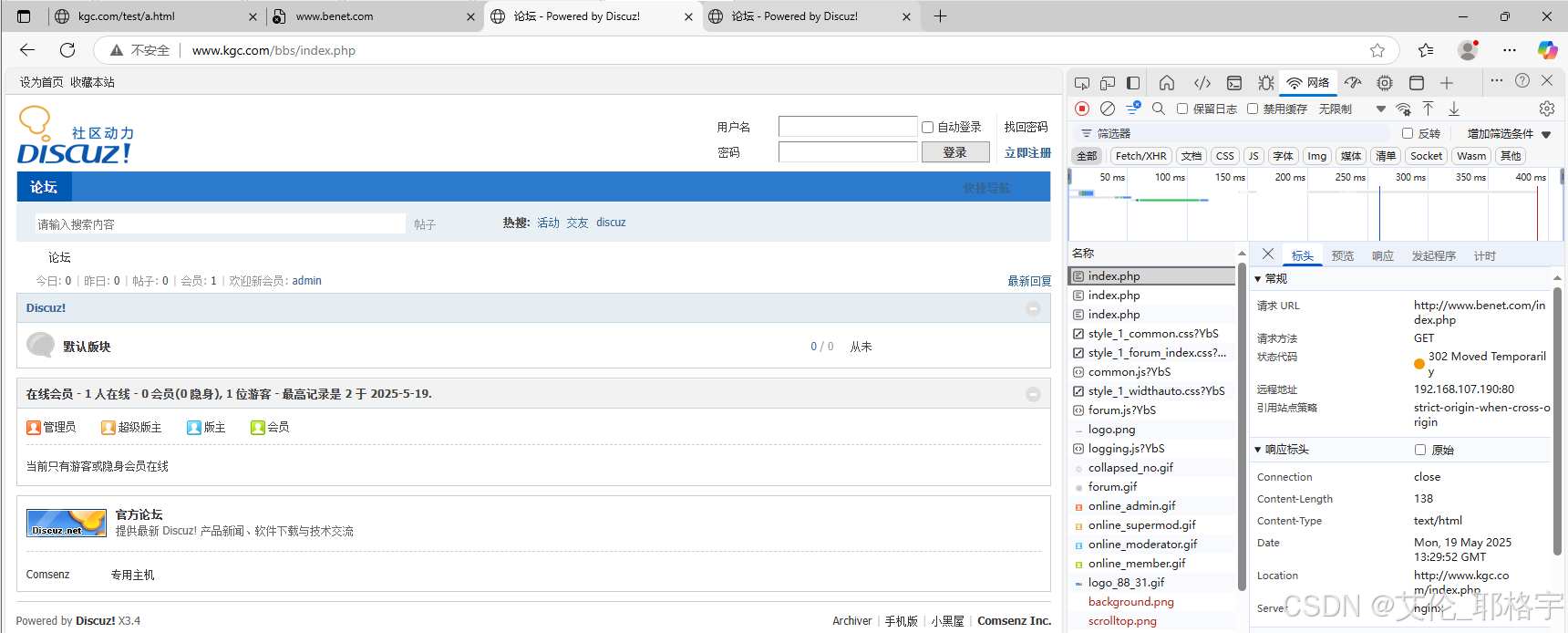Screen dimensions: 1568x633
Task: Open network conditions wifi-gear icon
Action: pyautogui.click(x=1404, y=109)
